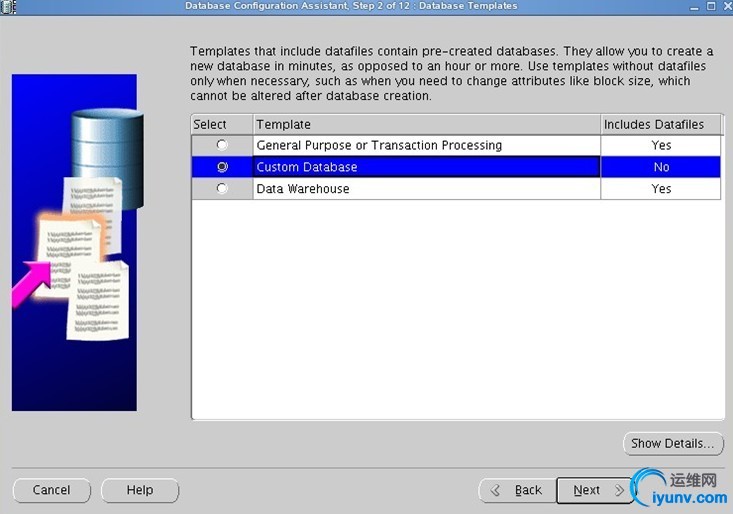
Task: Click 'Yes' datafiles cell in General Purpose row
Action: [x=661, y=145]
